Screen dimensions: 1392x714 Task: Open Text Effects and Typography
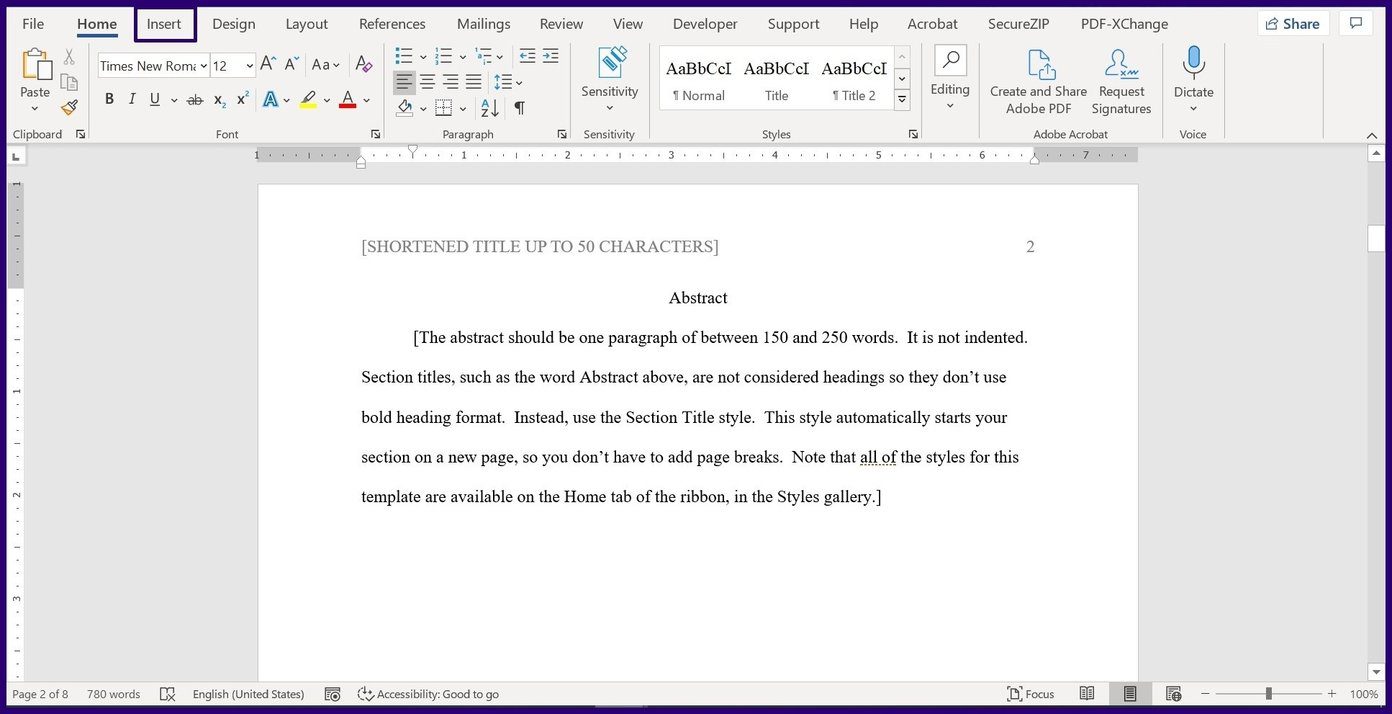click(x=270, y=100)
